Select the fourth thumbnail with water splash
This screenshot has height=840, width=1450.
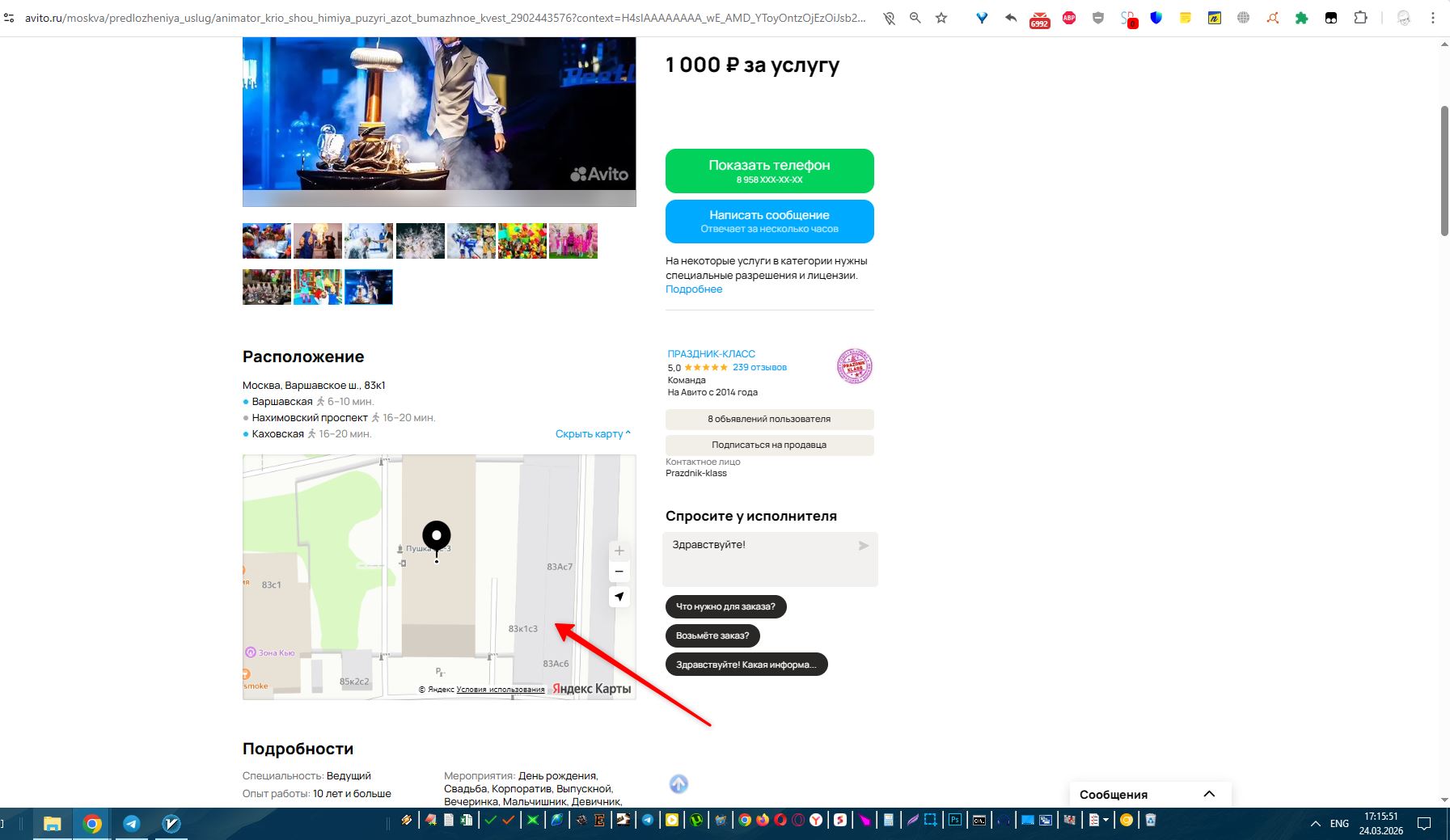tap(421, 241)
